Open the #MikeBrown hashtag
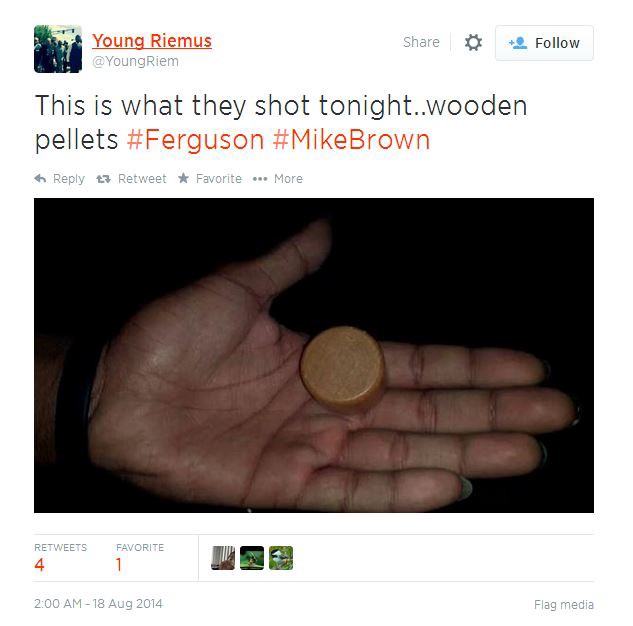The image size is (633, 626). pos(351,140)
